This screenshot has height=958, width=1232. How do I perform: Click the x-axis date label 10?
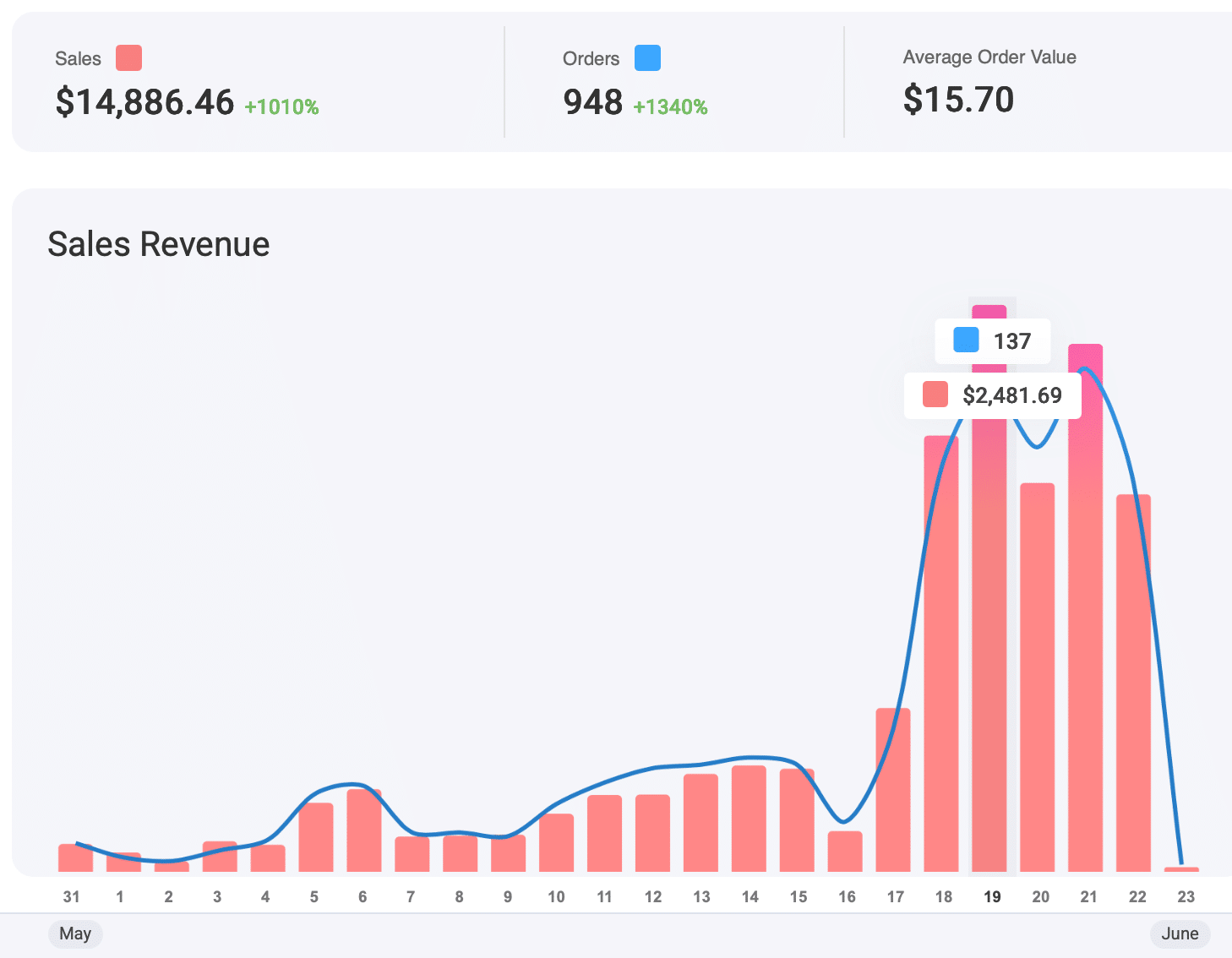pyautogui.click(x=556, y=896)
